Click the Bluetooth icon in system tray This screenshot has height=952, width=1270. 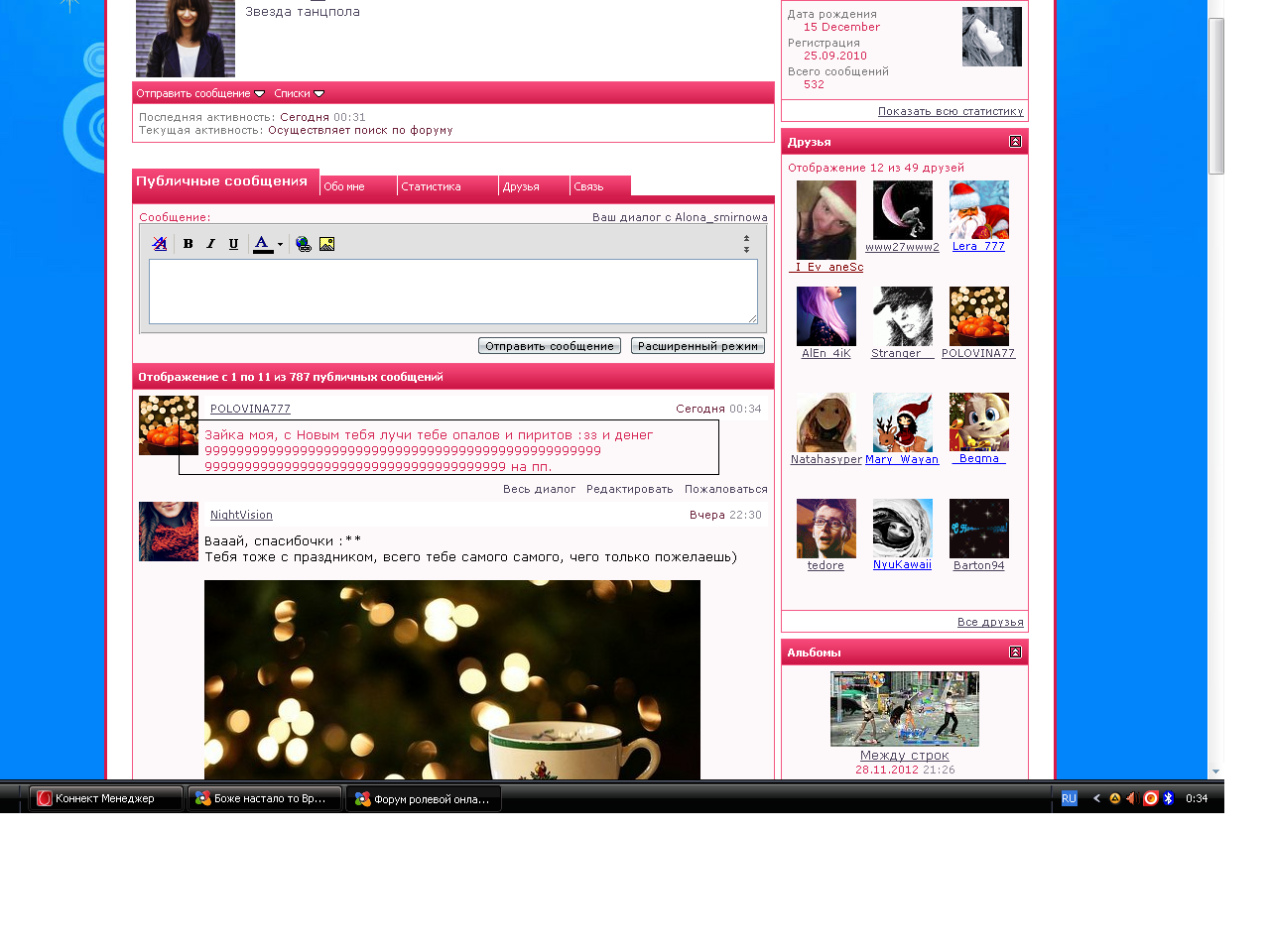[1168, 798]
